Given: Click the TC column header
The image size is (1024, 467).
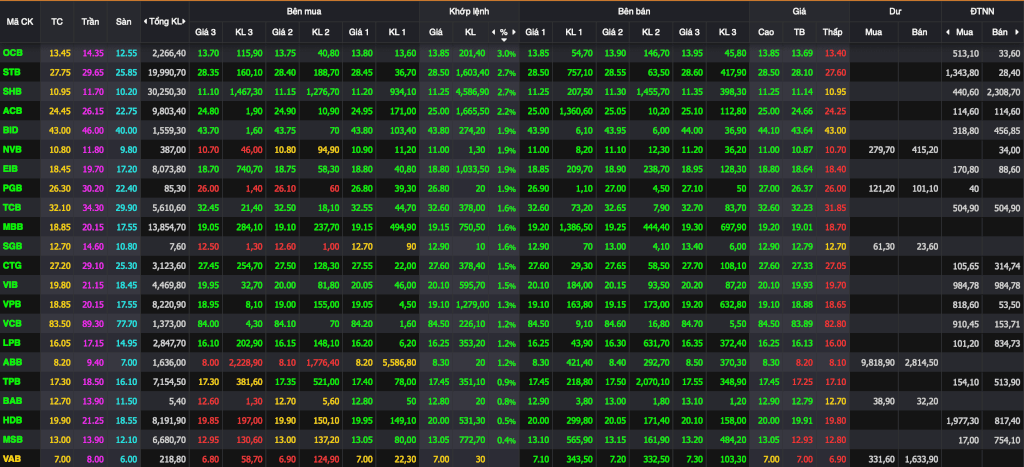Looking at the screenshot, I should [57, 22].
